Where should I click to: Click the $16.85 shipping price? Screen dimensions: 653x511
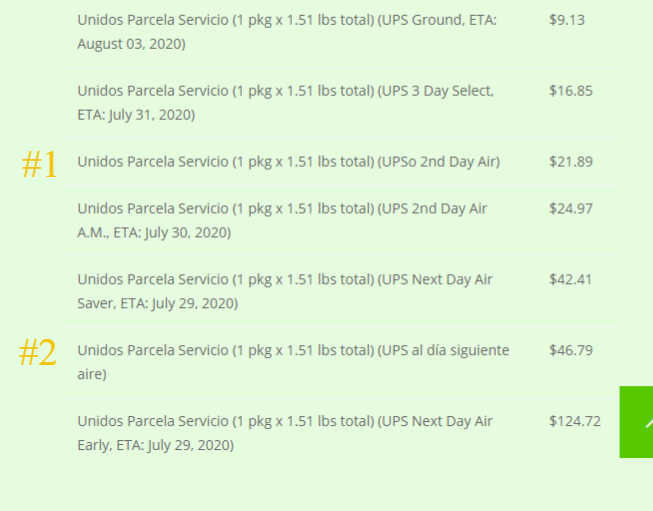[x=571, y=91]
